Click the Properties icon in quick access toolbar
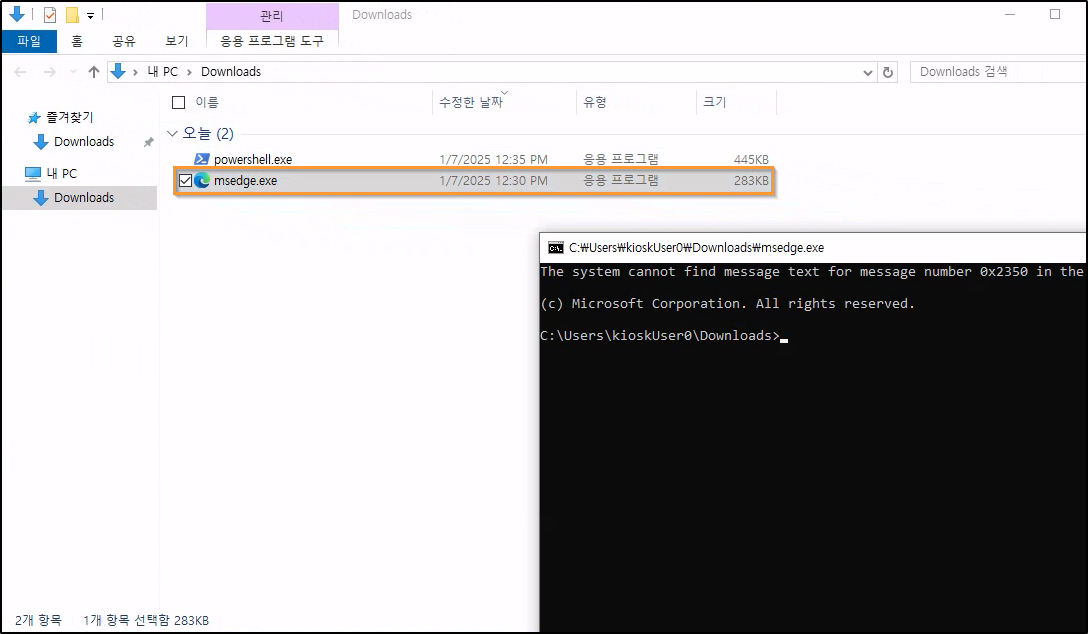 point(50,15)
